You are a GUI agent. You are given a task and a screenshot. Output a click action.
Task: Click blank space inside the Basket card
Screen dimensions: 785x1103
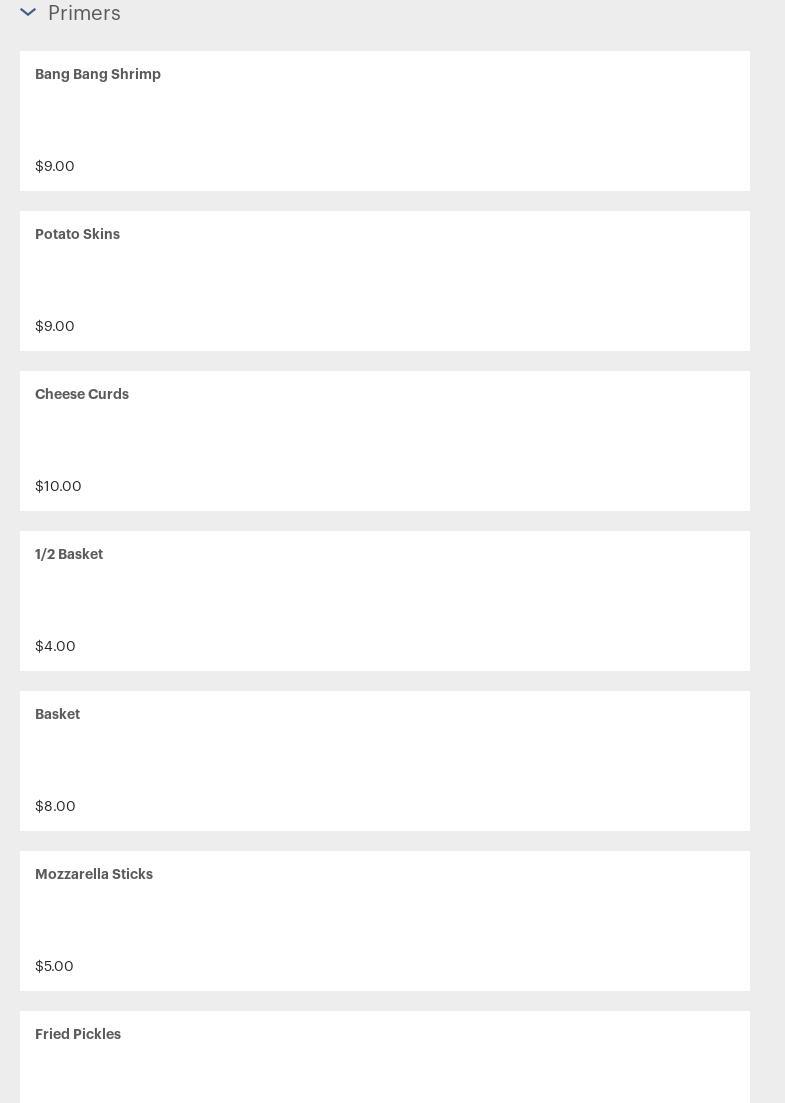pos(422,761)
